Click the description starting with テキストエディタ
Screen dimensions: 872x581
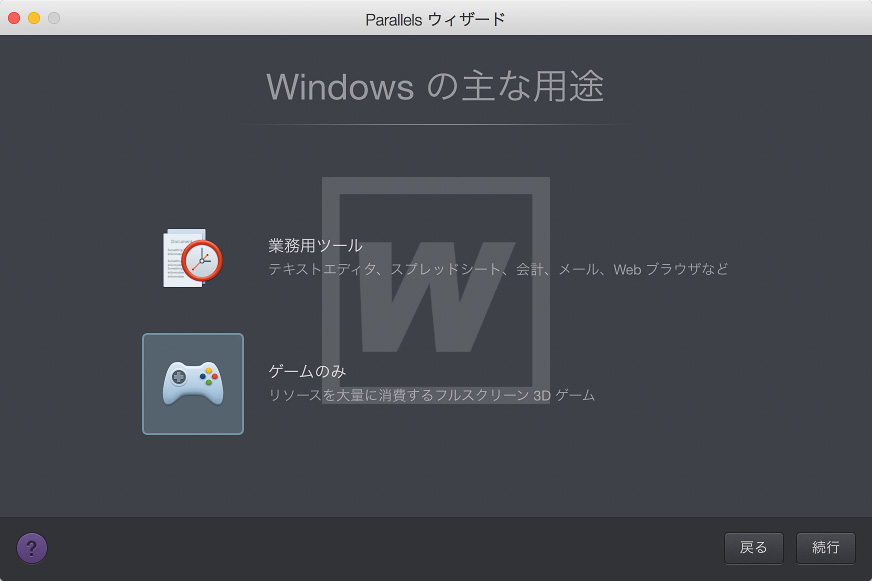tap(498, 270)
